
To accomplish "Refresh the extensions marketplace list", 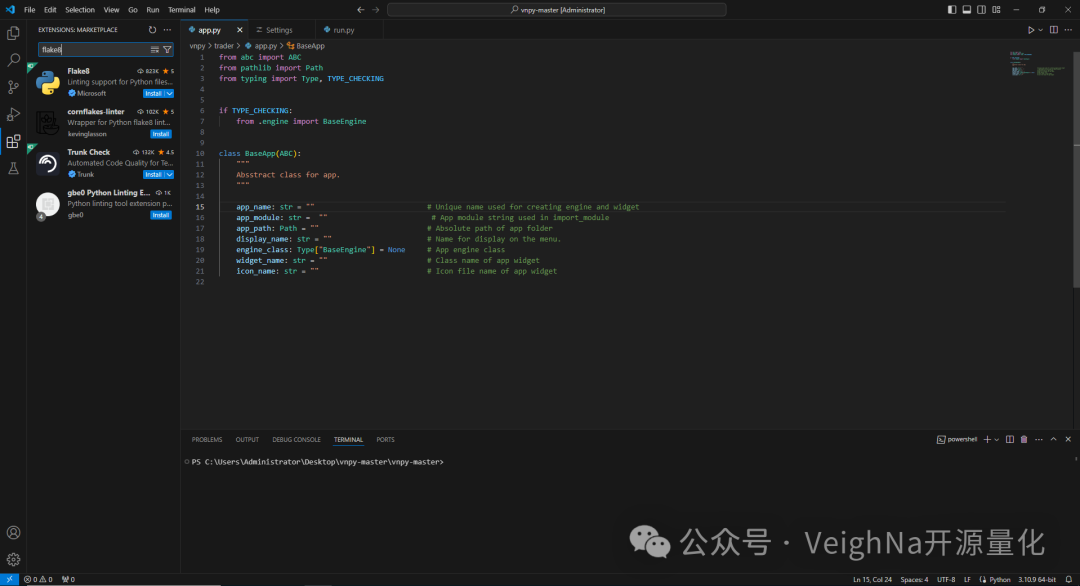I will coord(152,30).
